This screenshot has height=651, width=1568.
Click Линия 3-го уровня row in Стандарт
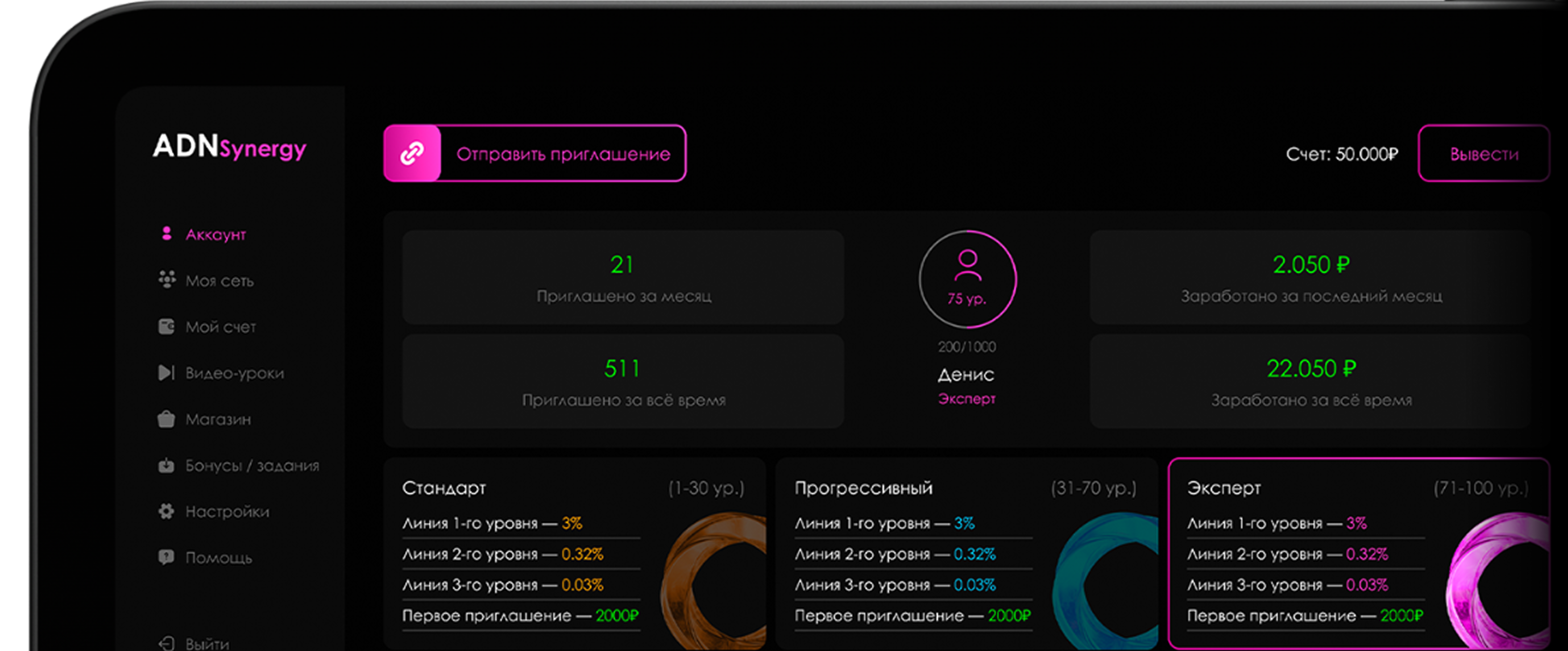pyautogui.click(x=521, y=585)
